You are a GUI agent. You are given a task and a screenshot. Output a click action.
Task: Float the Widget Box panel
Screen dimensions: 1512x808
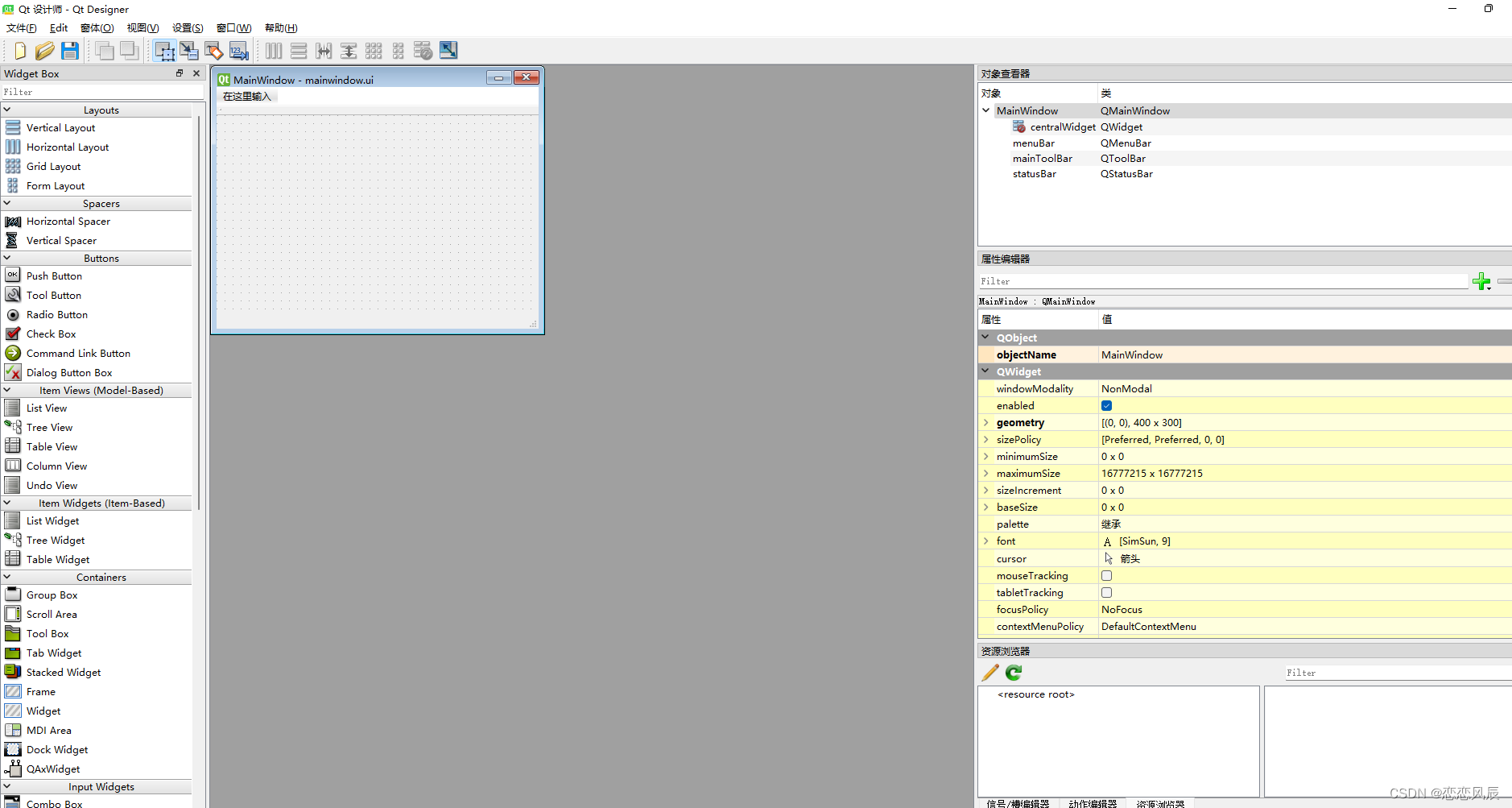point(180,73)
